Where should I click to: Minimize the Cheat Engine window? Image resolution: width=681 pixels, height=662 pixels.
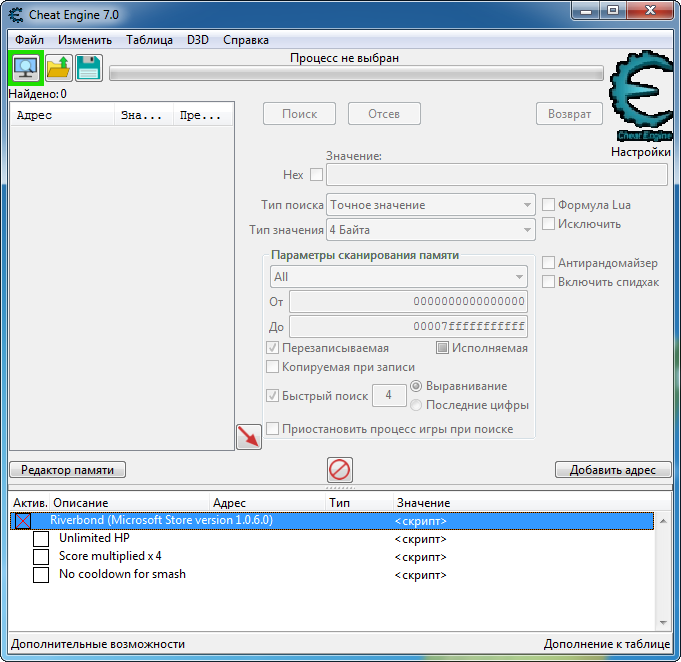[x=586, y=11]
